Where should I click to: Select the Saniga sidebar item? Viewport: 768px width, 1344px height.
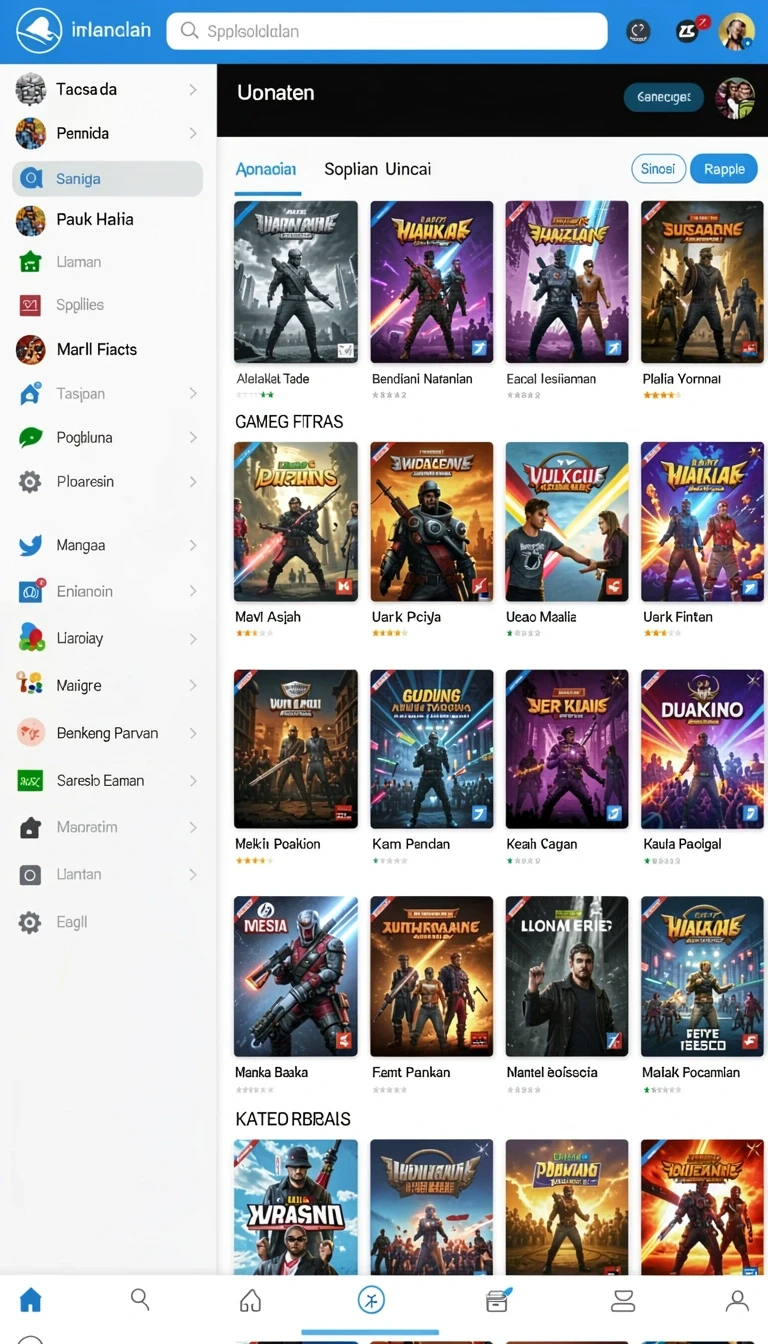coord(108,179)
